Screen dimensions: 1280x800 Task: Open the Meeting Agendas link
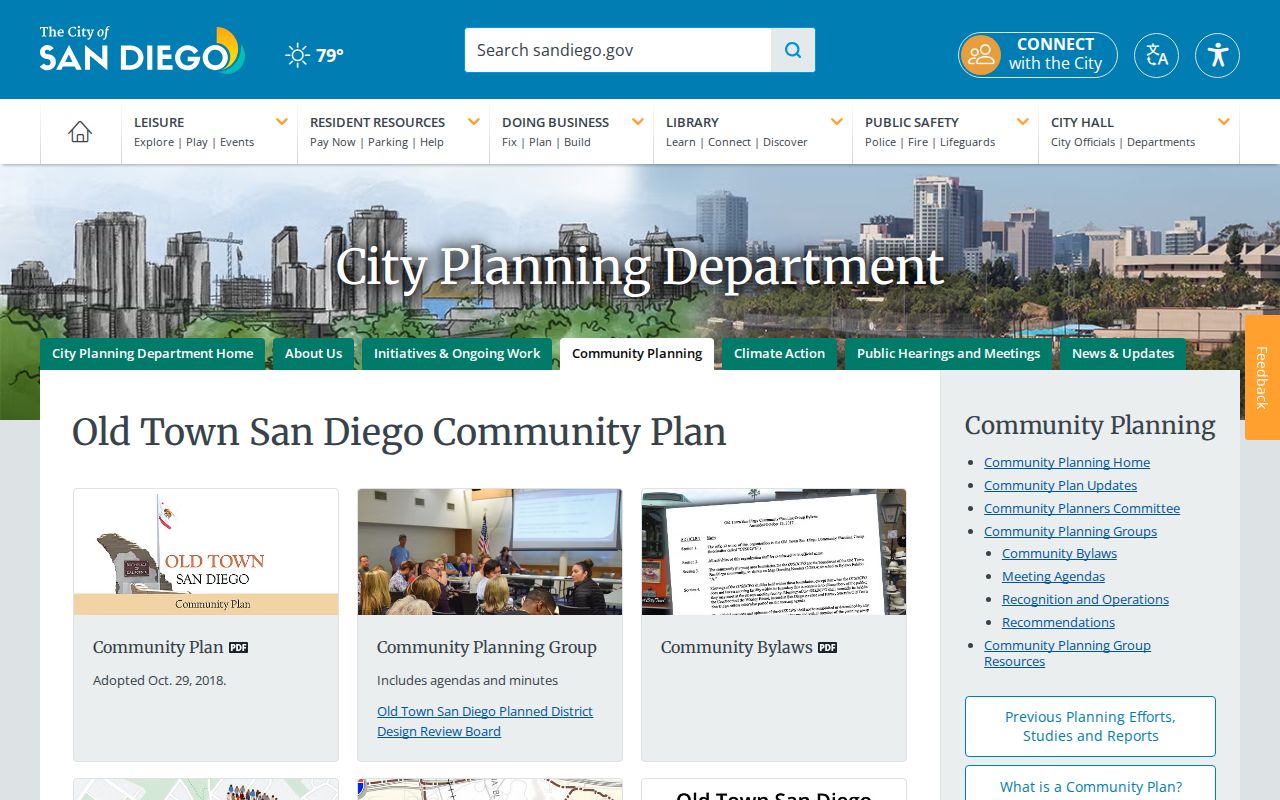click(x=1053, y=576)
